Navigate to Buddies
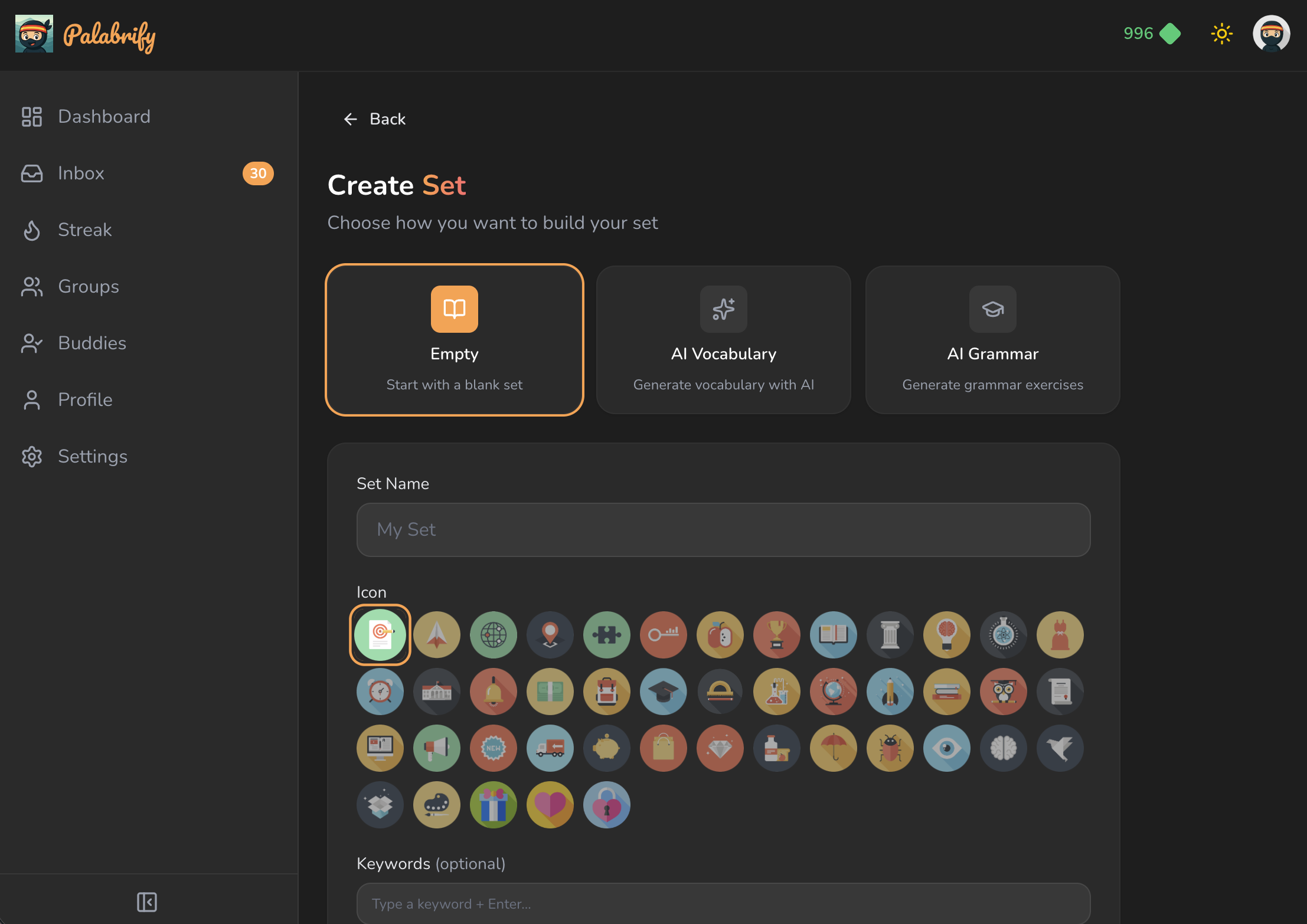This screenshot has width=1307, height=924. 149,343
